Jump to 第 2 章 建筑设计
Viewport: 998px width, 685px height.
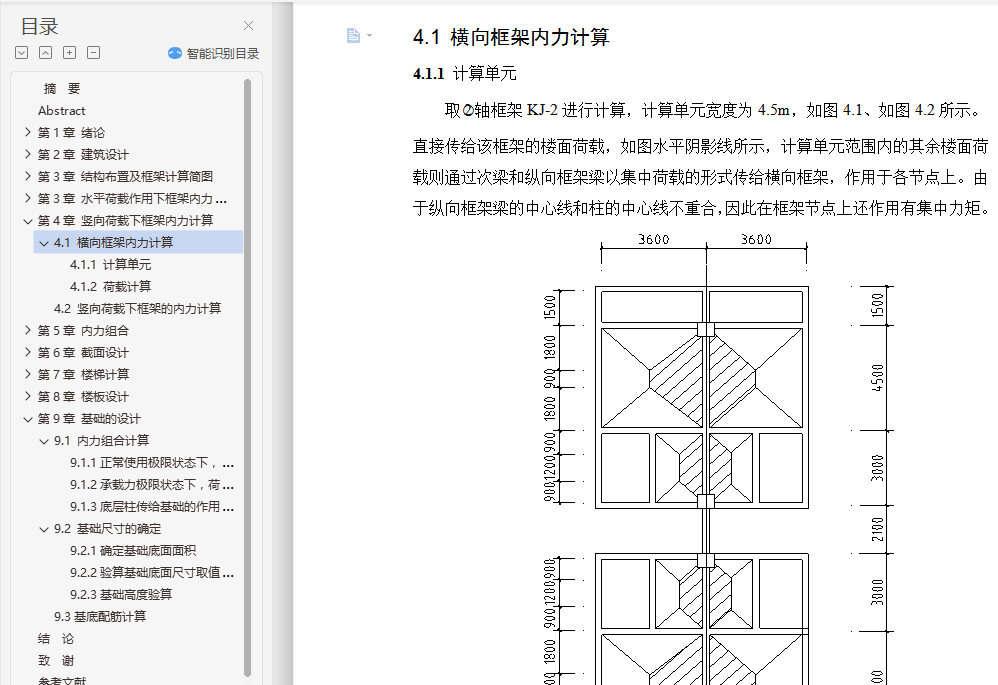click(x=83, y=154)
